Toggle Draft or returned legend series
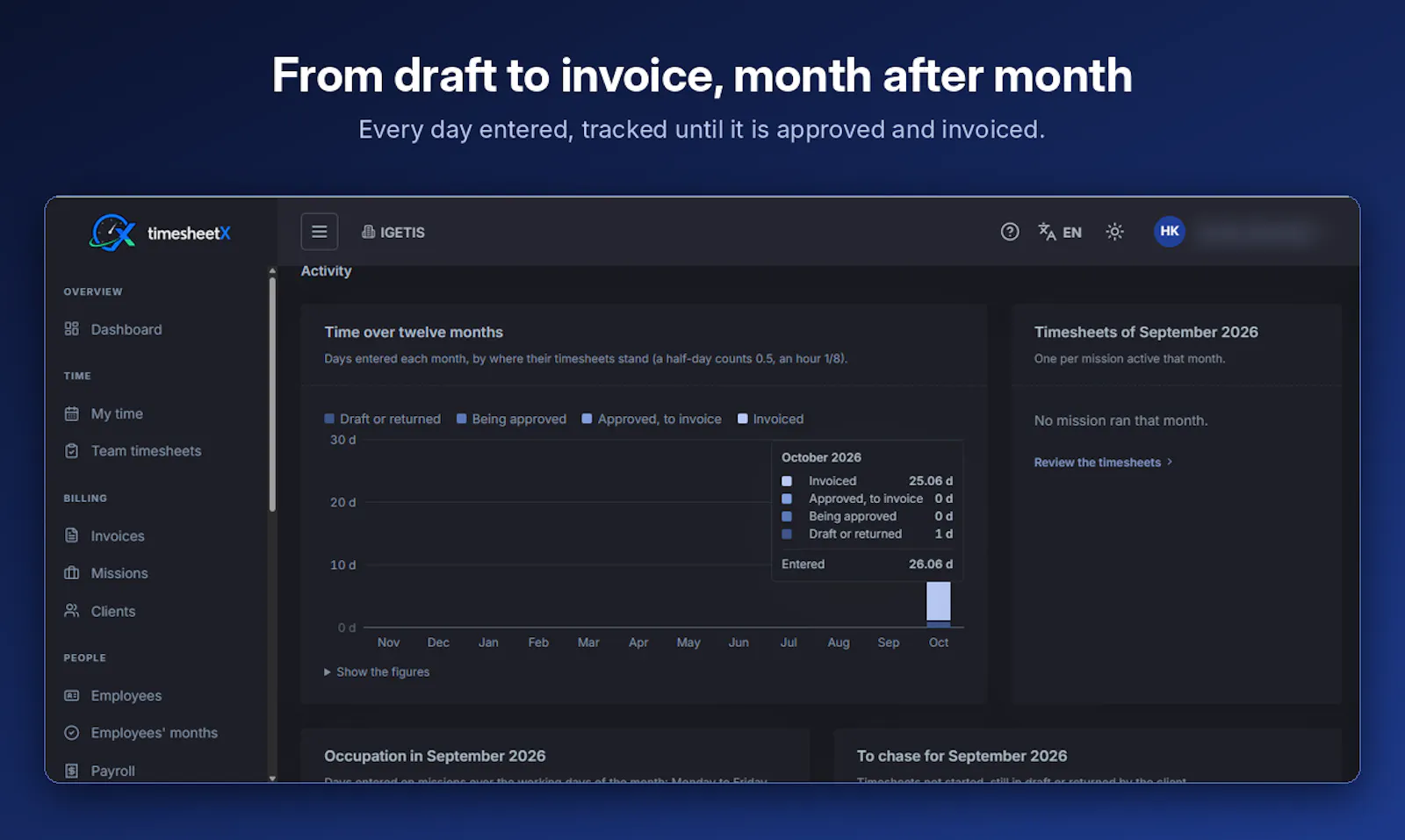Viewport: 1405px width, 840px height. point(383,419)
